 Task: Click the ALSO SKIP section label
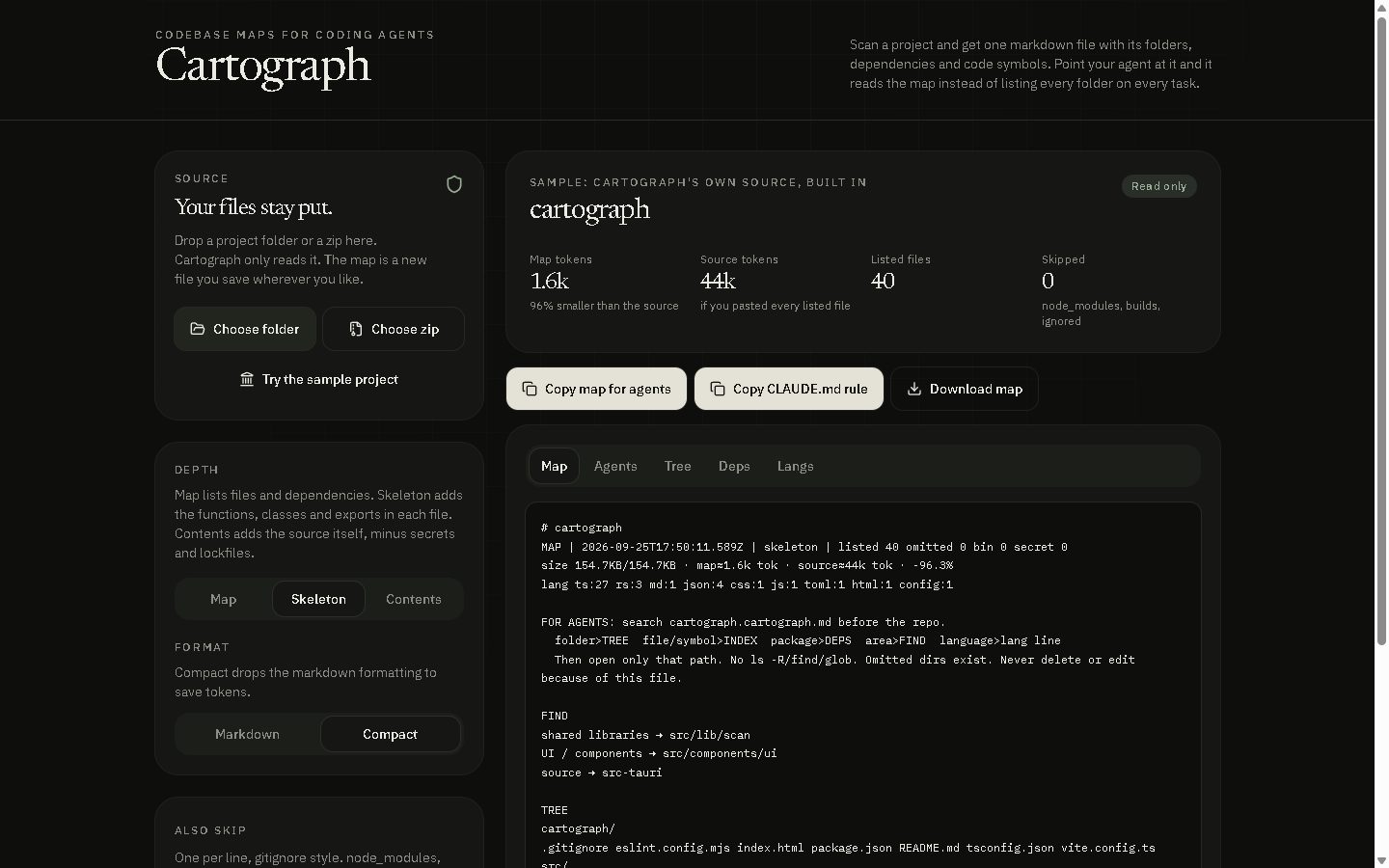click(x=210, y=830)
